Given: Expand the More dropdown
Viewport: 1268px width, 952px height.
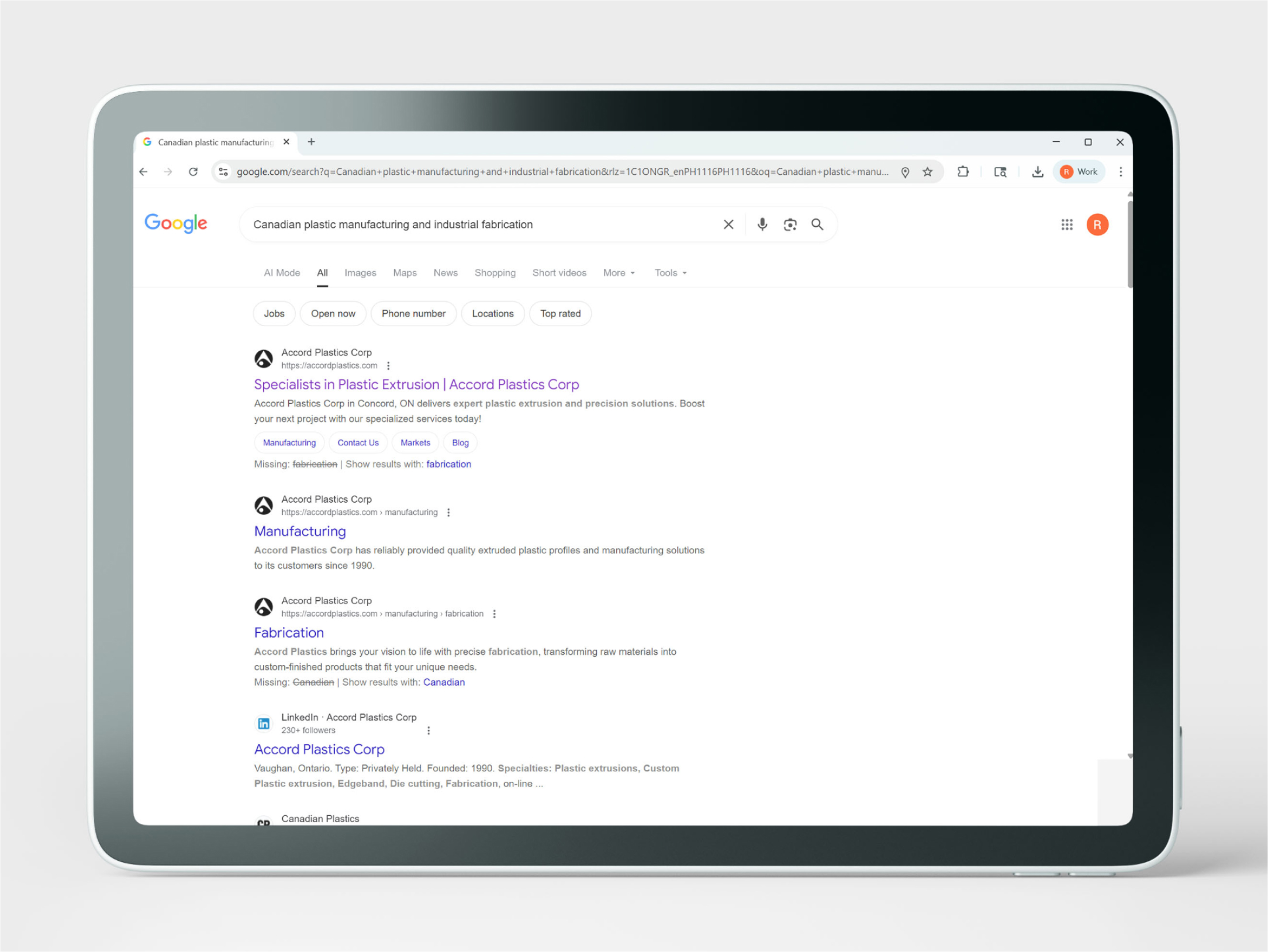Looking at the screenshot, I should (619, 273).
